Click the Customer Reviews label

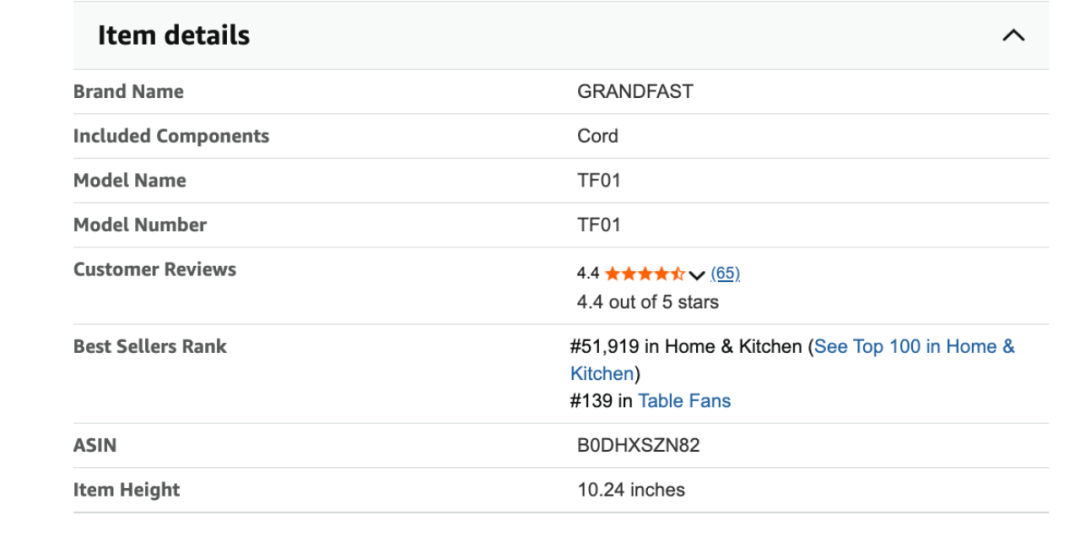[154, 270]
